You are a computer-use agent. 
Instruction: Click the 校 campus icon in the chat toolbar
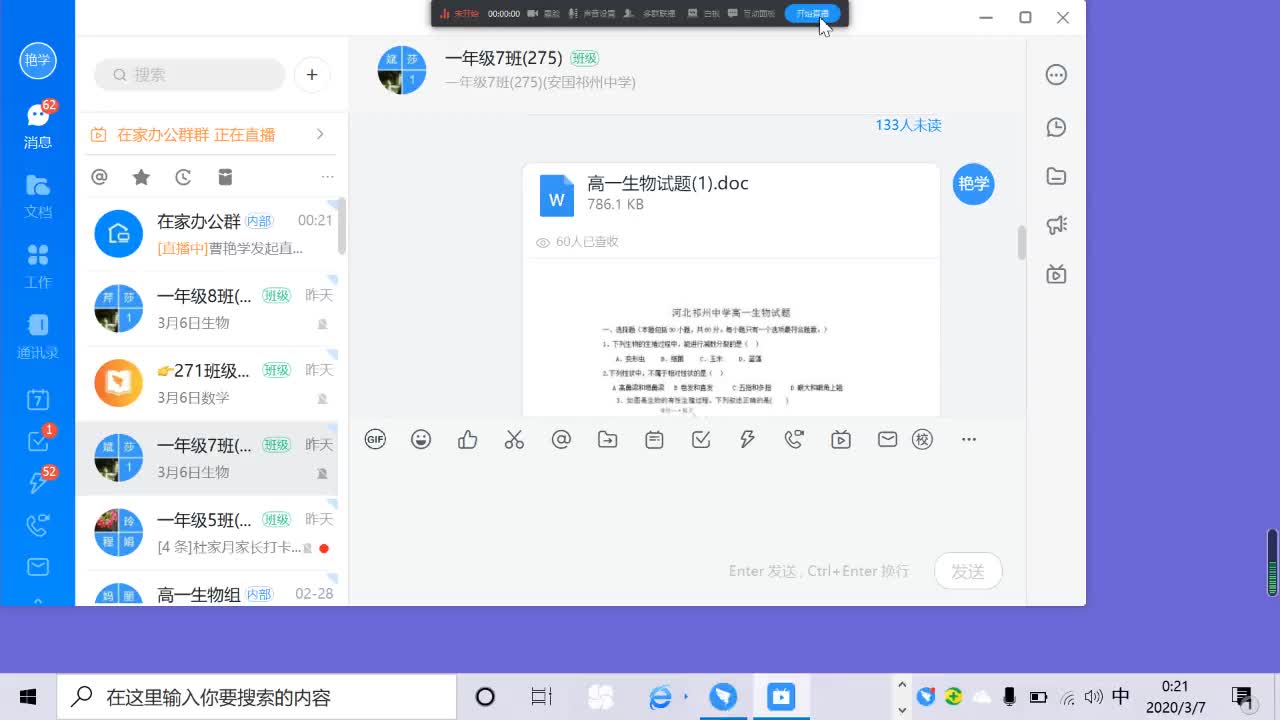(x=922, y=439)
